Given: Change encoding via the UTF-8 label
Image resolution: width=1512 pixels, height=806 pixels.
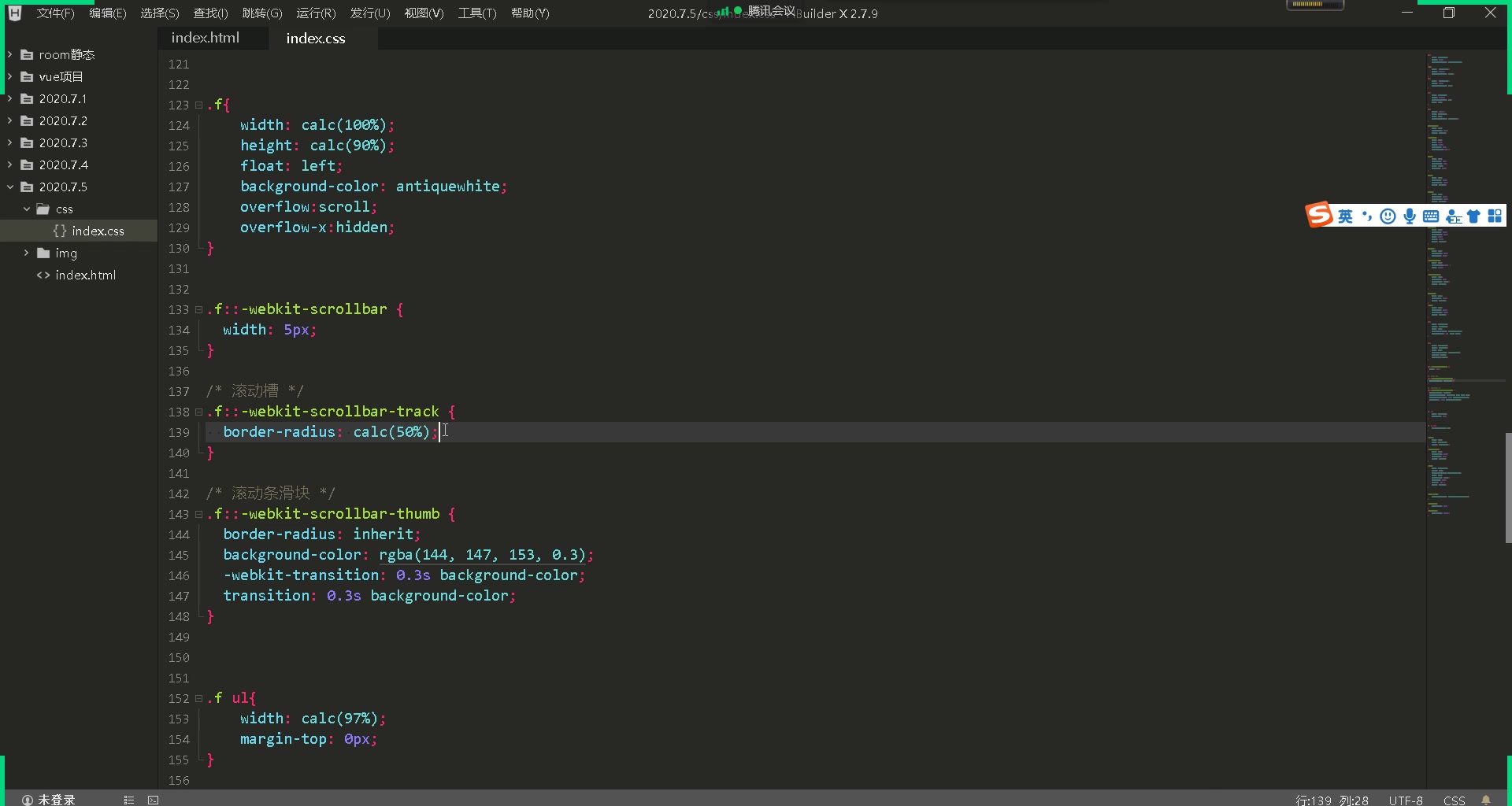Looking at the screenshot, I should 1405,800.
